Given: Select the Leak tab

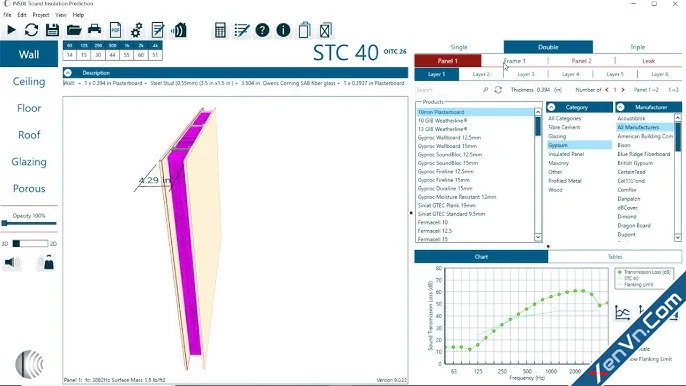Looking at the screenshot, I should (648, 61).
